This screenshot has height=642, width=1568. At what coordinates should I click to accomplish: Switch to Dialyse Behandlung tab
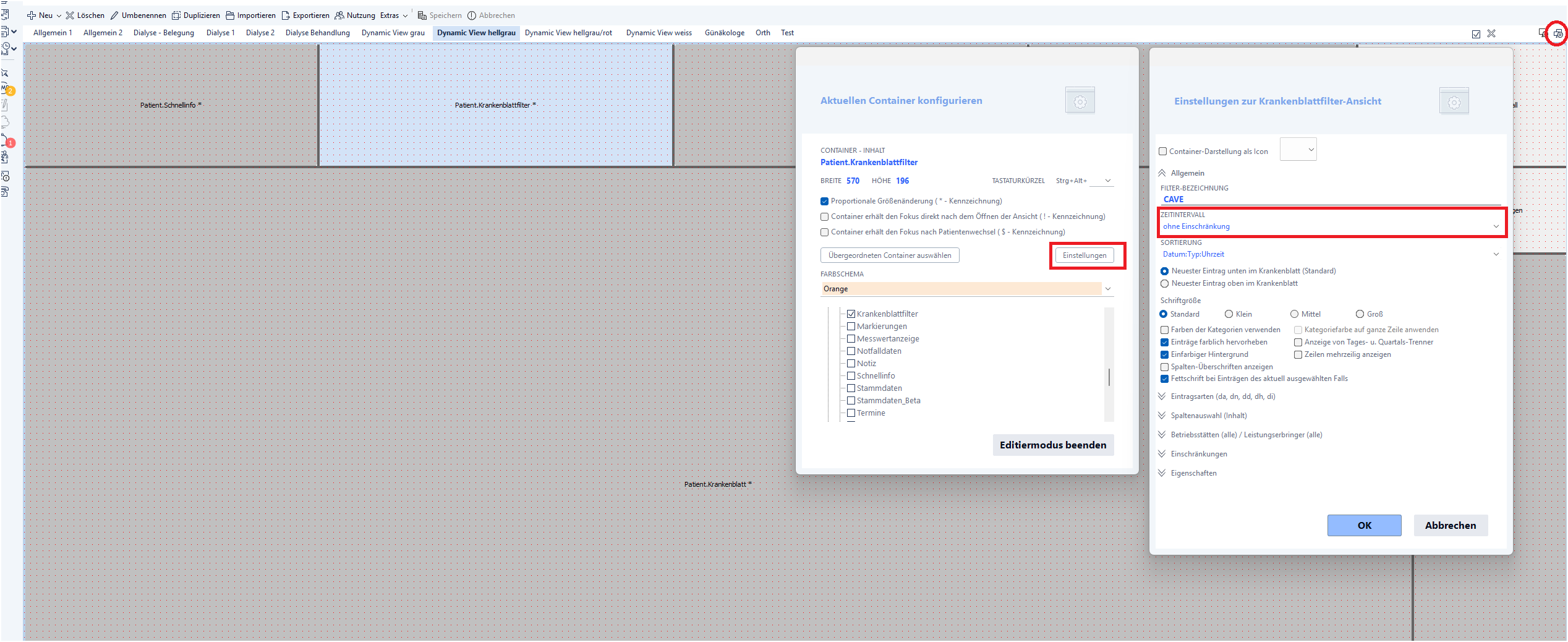(x=318, y=33)
